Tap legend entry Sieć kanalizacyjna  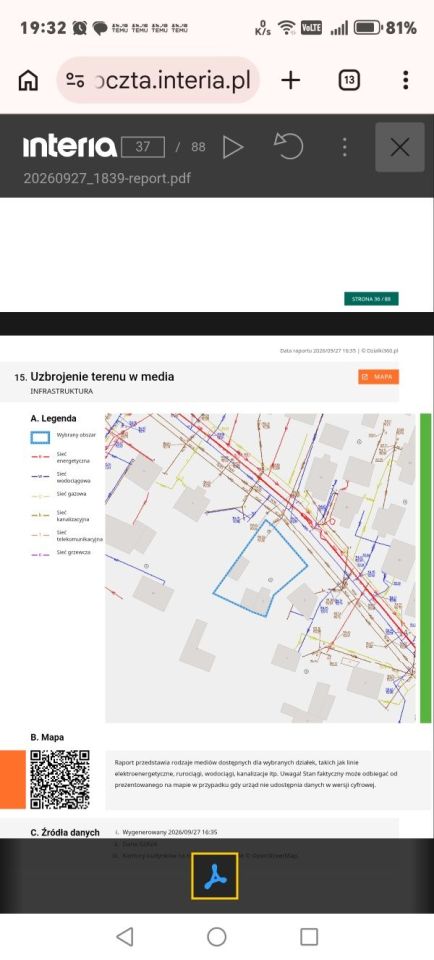60,516
